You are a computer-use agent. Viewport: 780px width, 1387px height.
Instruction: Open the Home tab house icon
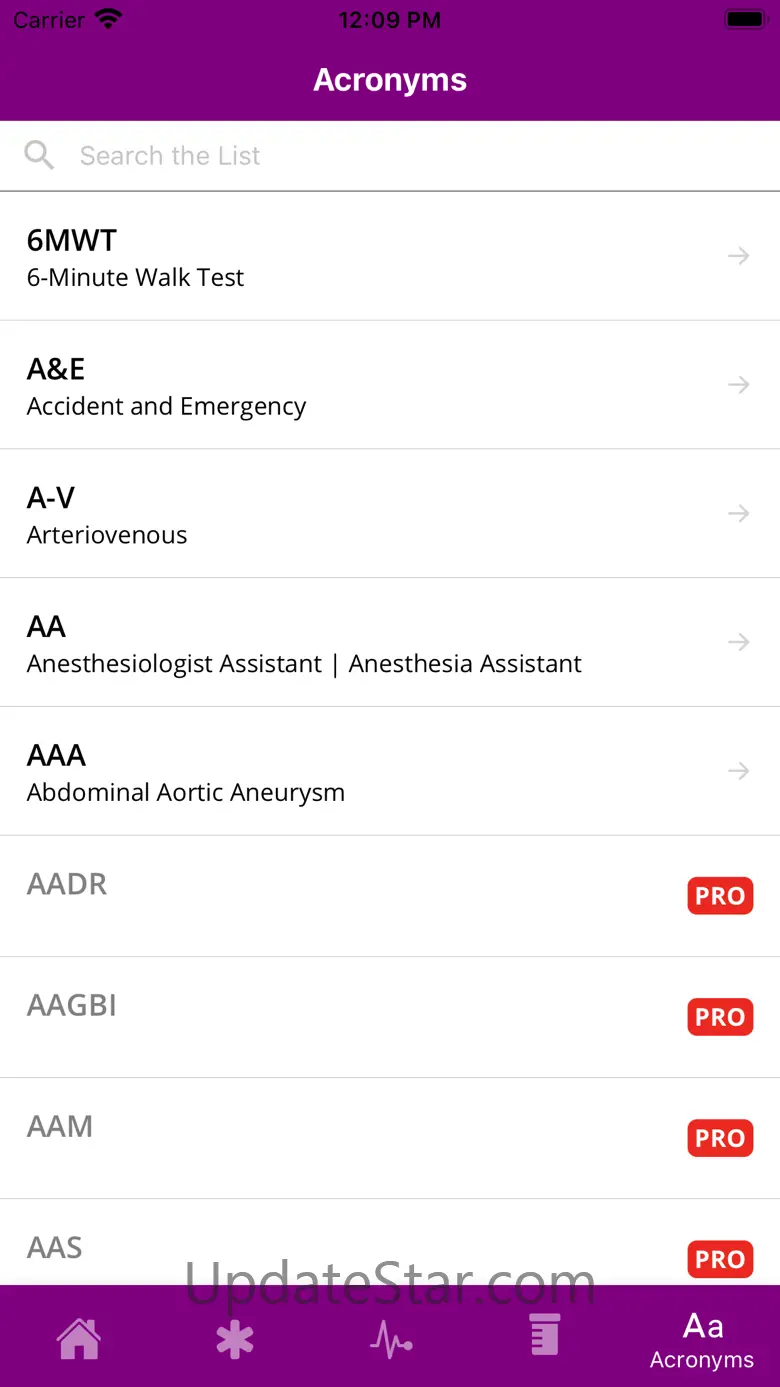click(x=78, y=1337)
